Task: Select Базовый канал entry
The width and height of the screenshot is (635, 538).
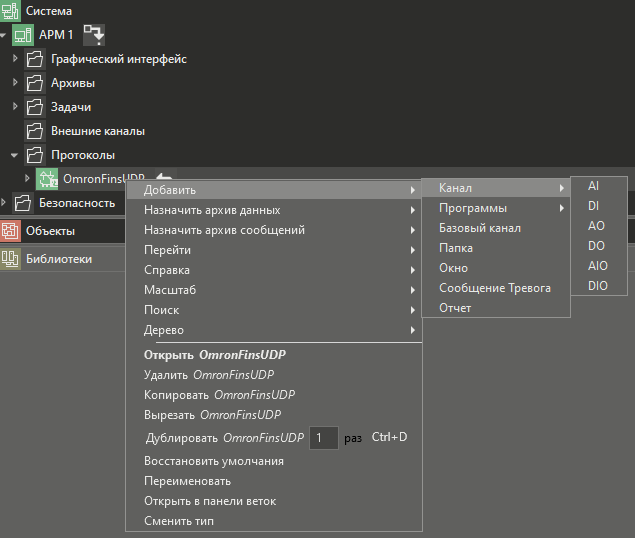Action: point(496,228)
